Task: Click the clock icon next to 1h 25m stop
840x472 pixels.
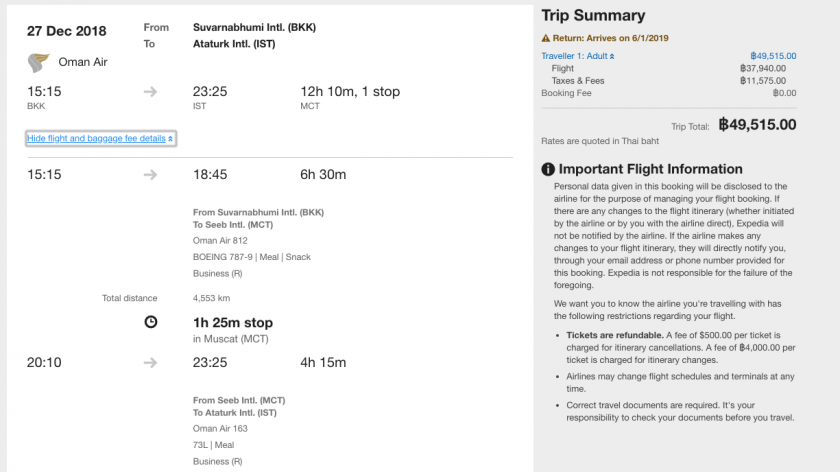Action: tap(151, 322)
